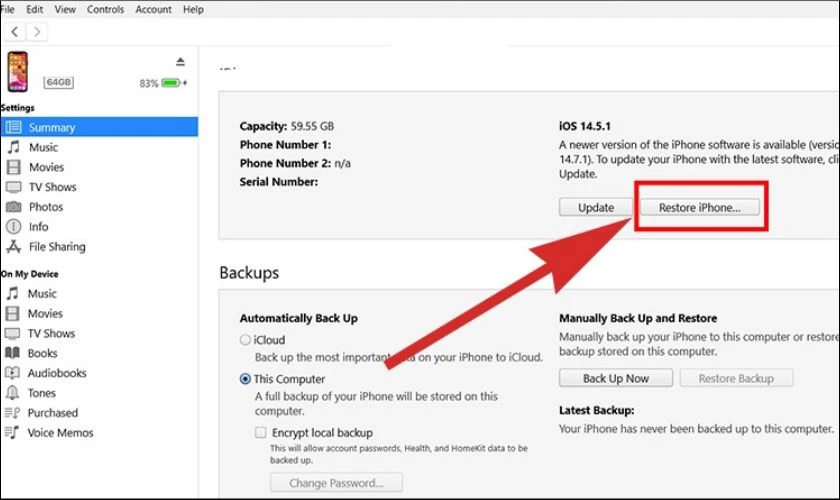This screenshot has height=500, width=840.
Task: Open Music under Settings
Action: [43, 147]
